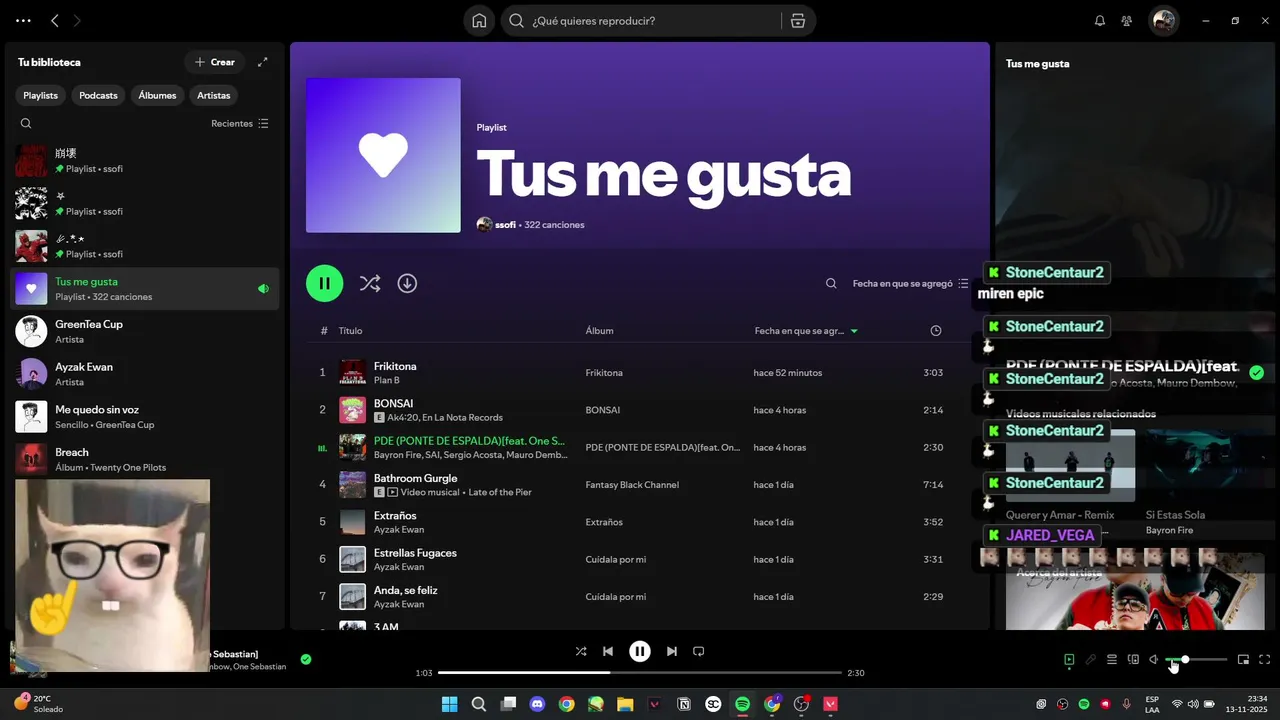1280x720 pixels.
Task: Open Breach album in library
Action: click(x=145, y=459)
